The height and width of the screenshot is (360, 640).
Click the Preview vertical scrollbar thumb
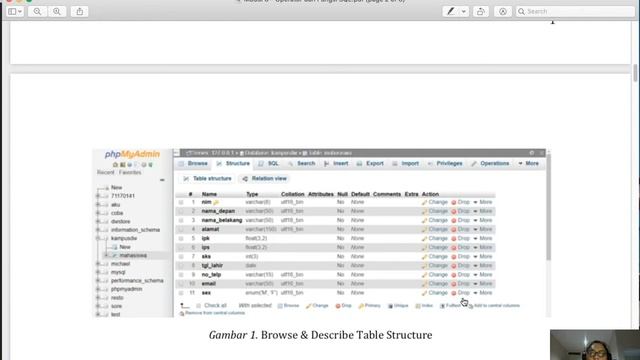(x=636, y=73)
